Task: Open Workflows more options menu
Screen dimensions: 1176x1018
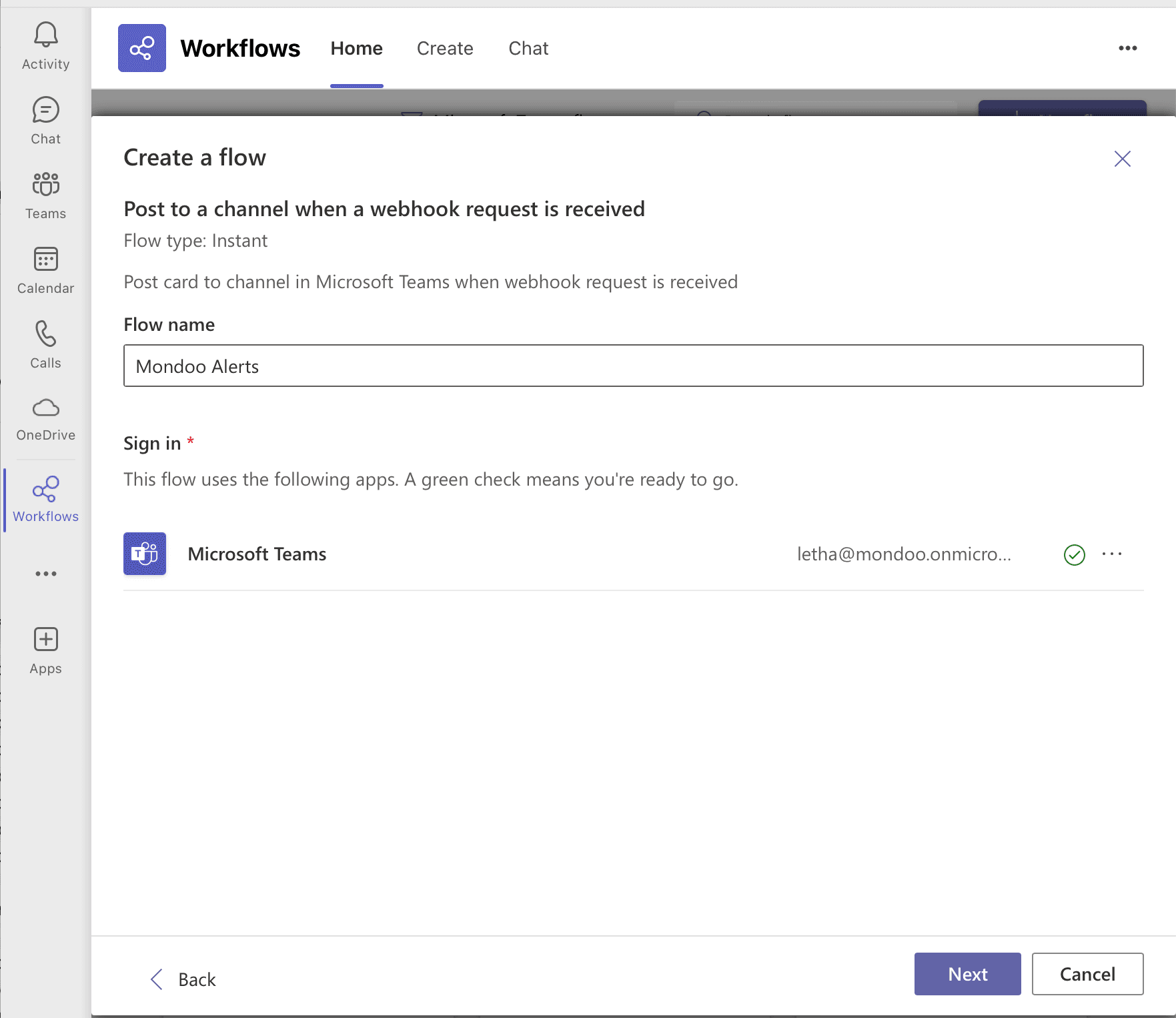Action: click(x=1128, y=47)
